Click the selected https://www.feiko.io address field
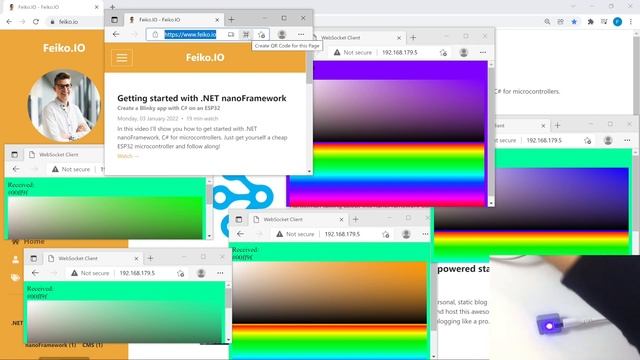This screenshot has width=640, height=360. [190, 35]
